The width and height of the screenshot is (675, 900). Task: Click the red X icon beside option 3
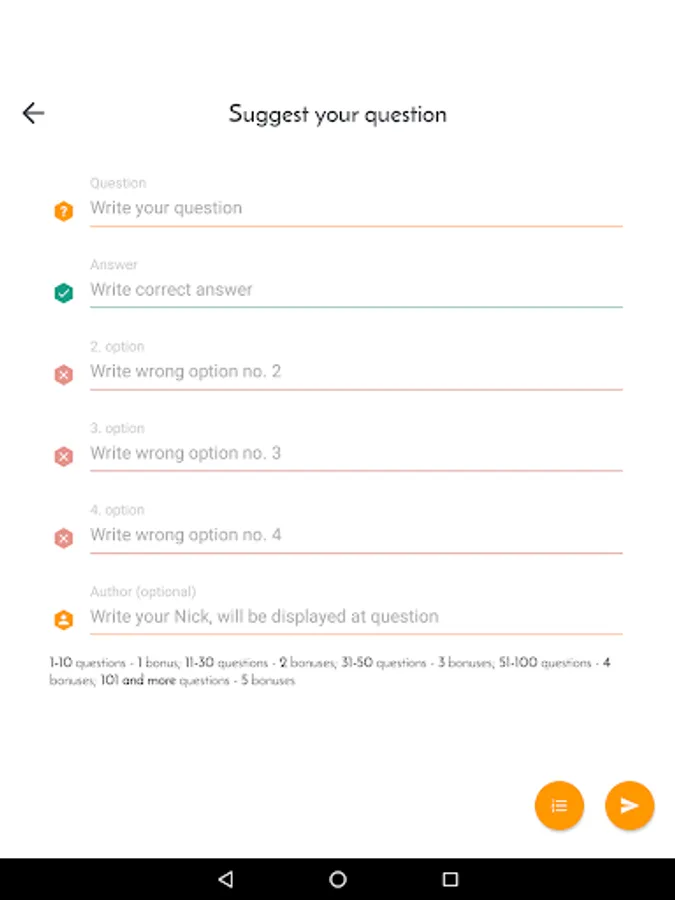64,456
